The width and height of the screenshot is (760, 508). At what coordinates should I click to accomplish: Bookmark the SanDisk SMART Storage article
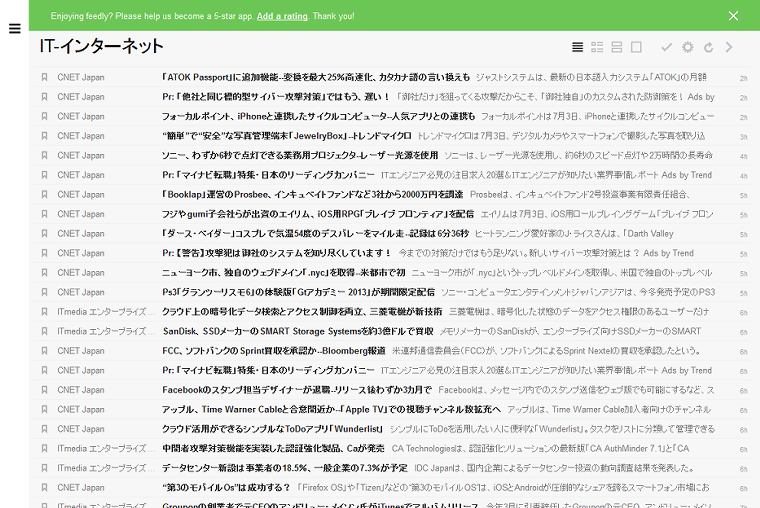(44, 331)
